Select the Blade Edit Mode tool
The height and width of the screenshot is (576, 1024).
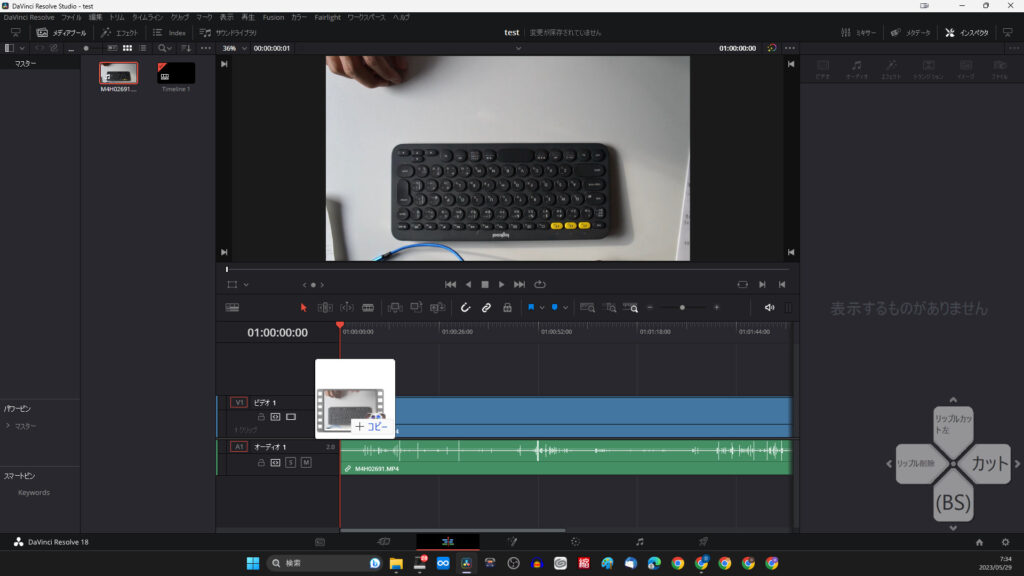(x=368, y=308)
